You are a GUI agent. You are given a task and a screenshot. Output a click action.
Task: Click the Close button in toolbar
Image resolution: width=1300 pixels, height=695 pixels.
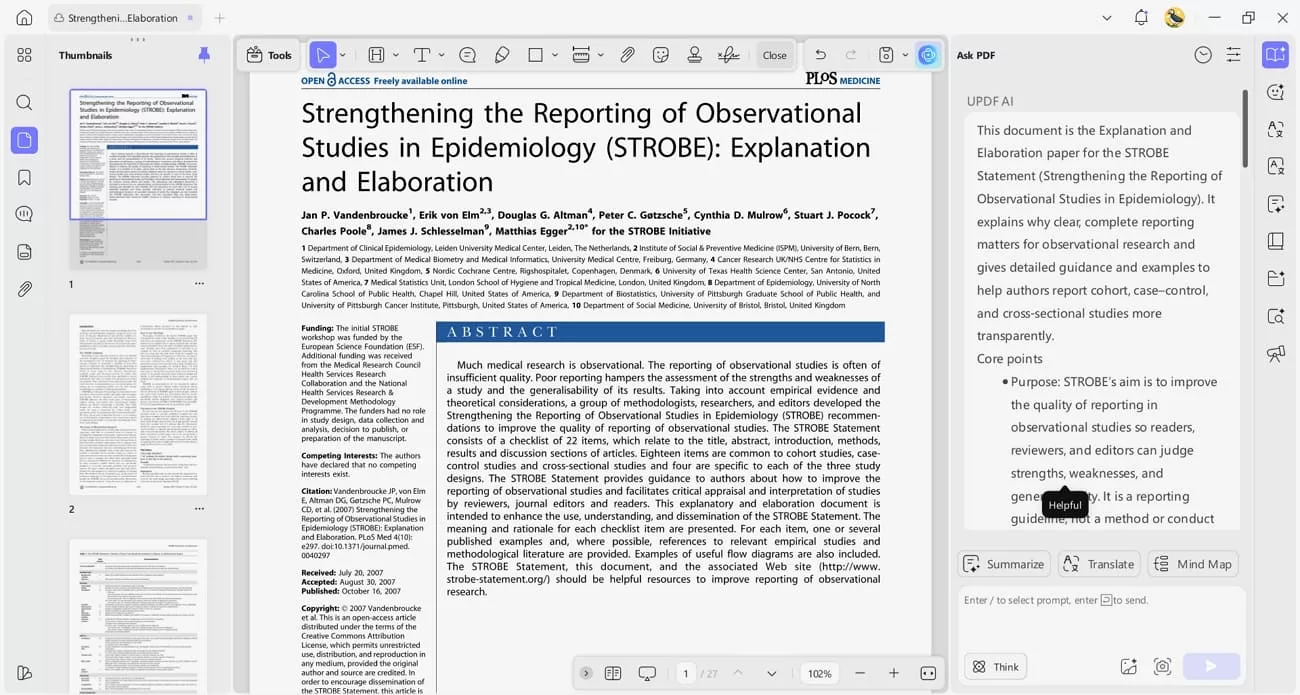click(x=775, y=55)
